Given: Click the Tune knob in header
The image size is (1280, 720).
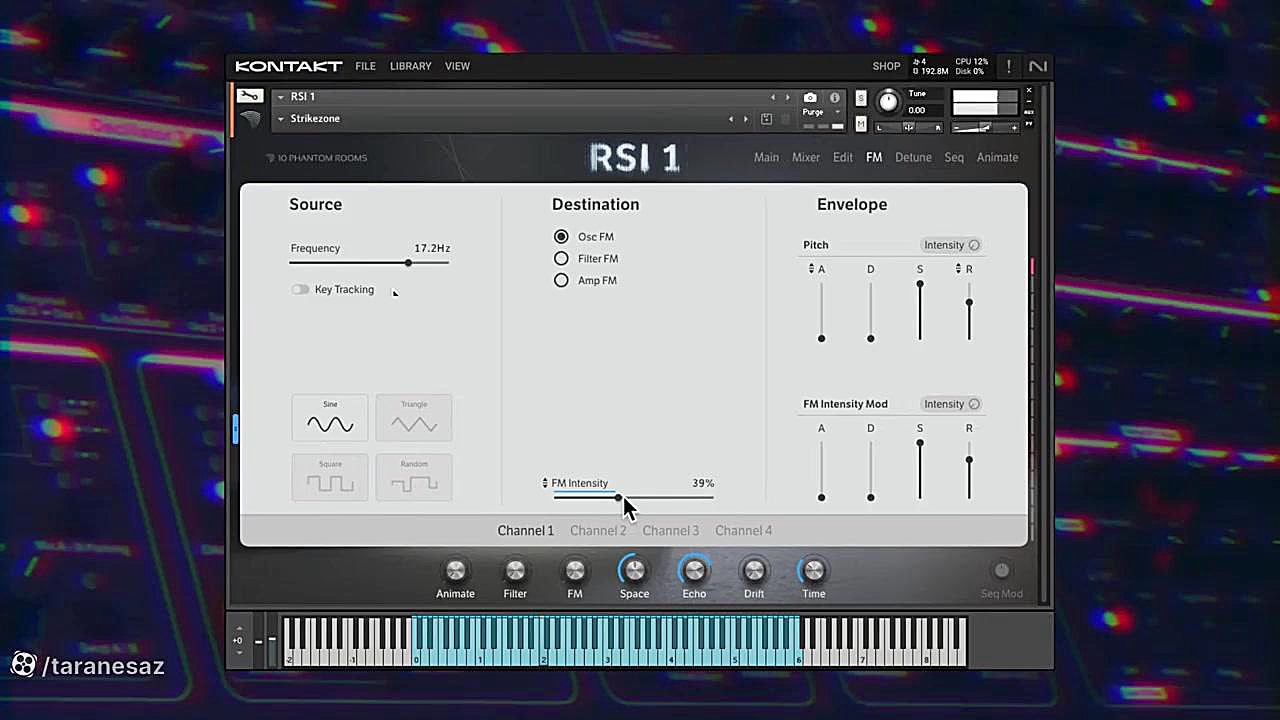Looking at the screenshot, I should click(888, 102).
